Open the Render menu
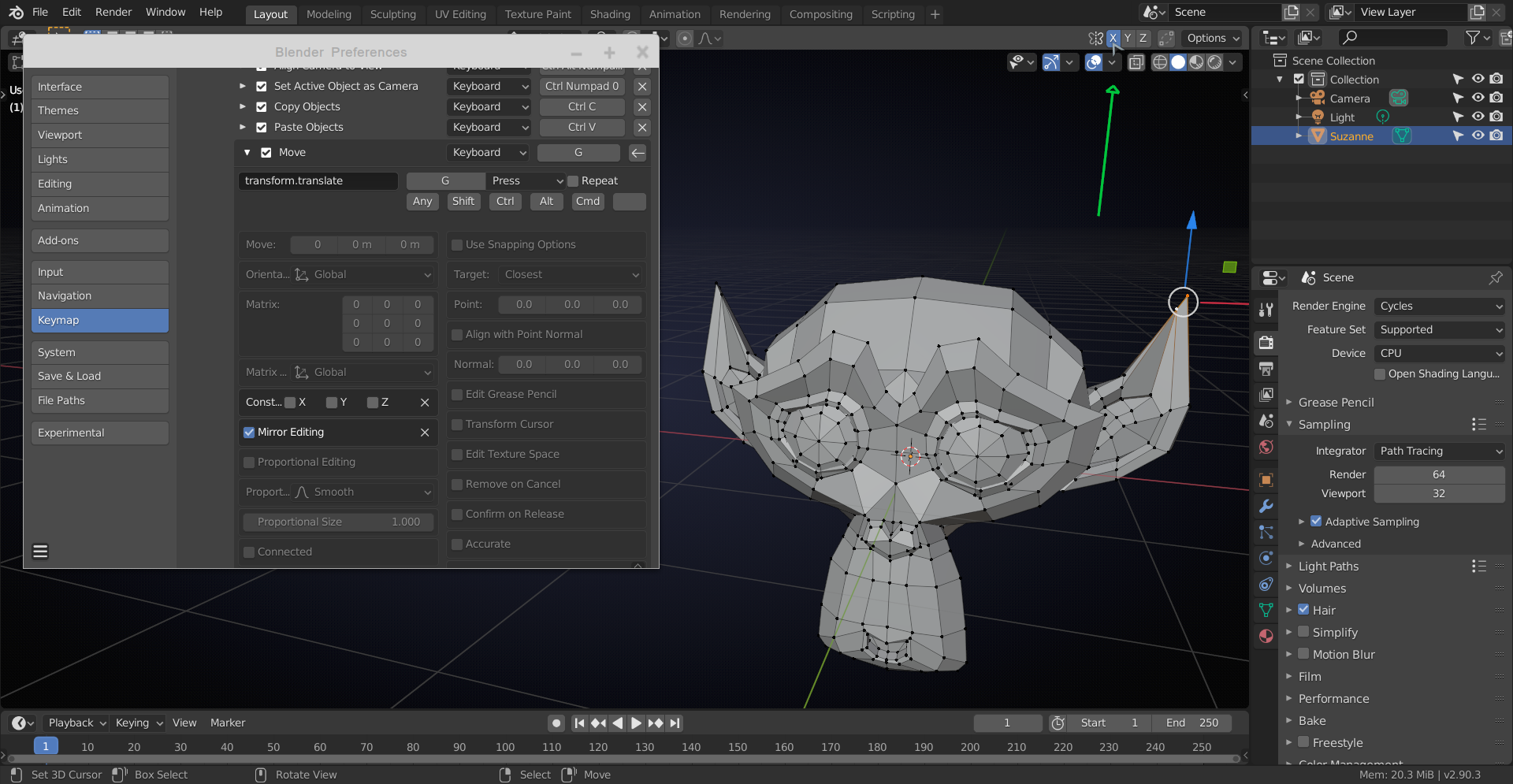 (113, 12)
